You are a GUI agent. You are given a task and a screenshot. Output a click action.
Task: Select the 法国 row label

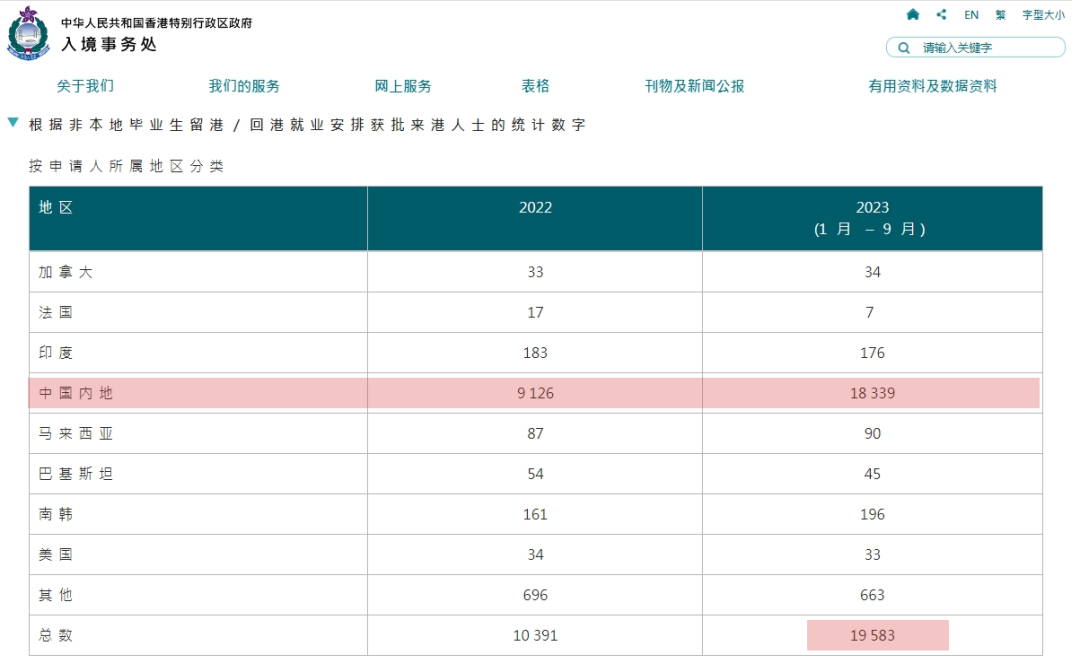tap(56, 313)
